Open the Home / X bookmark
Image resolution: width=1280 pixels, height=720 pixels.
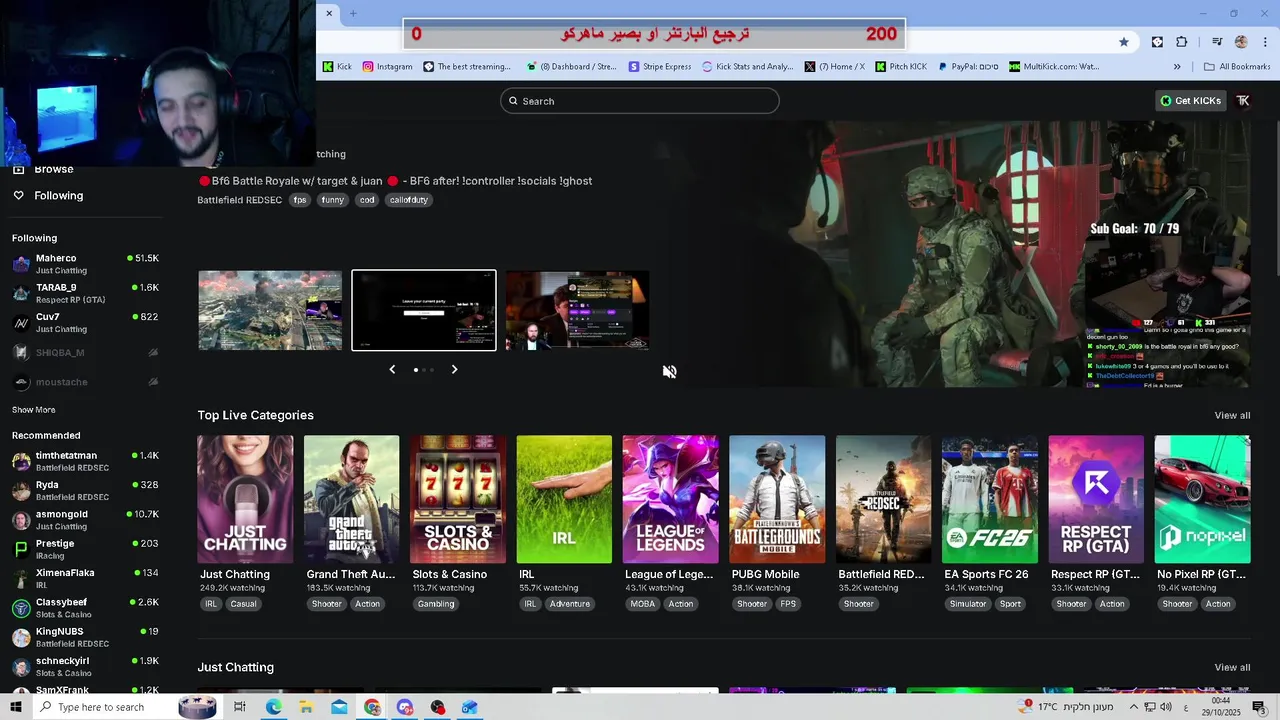[835, 67]
